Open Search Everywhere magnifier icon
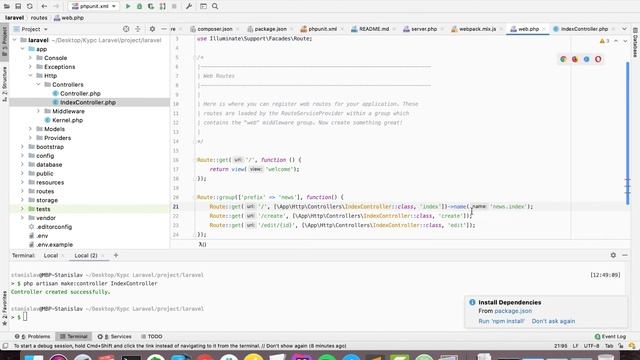Image resolution: width=640 pixels, height=360 pixels. (x=215, y=6)
